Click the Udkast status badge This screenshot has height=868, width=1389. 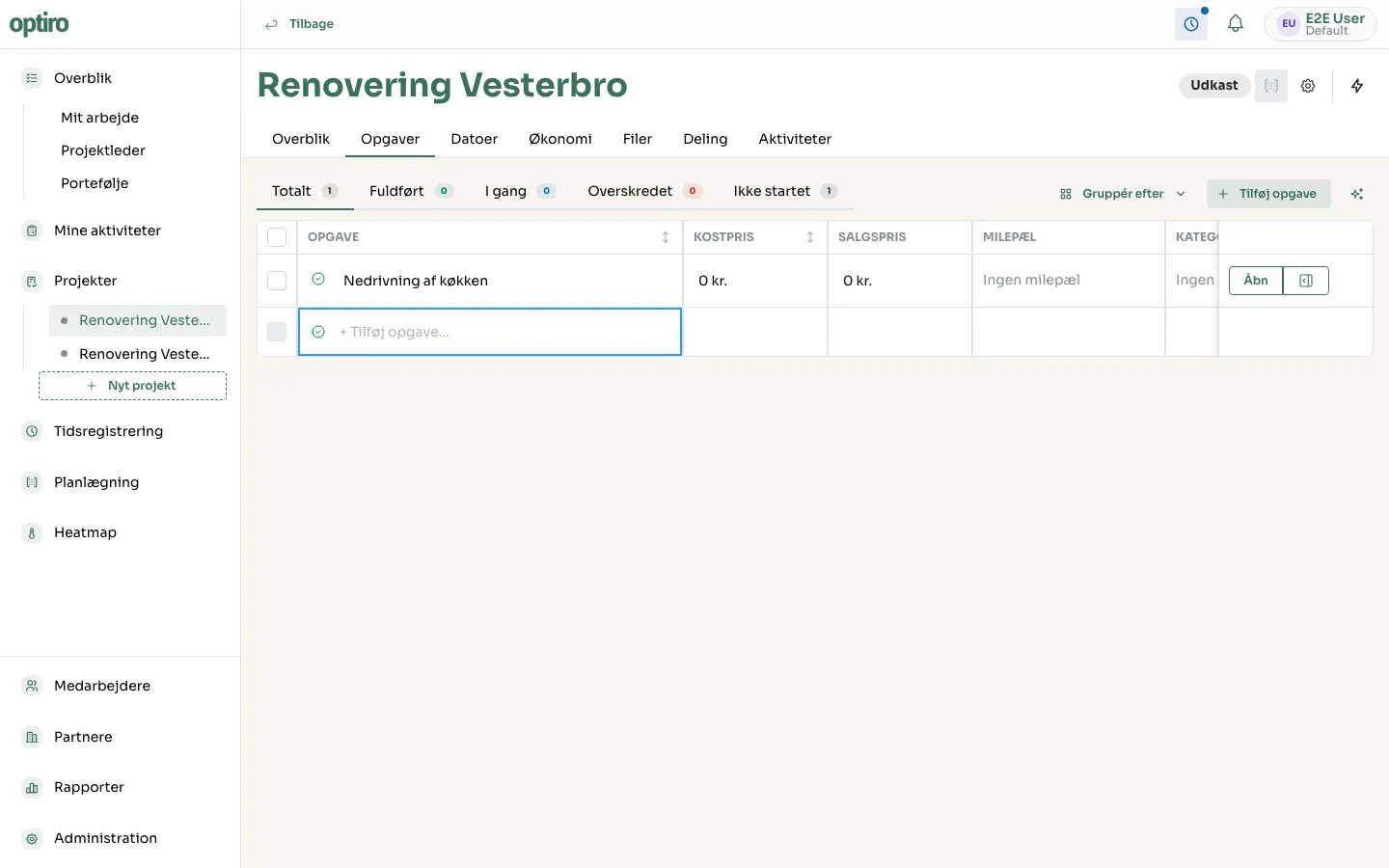pyautogui.click(x=1214, y=86)
